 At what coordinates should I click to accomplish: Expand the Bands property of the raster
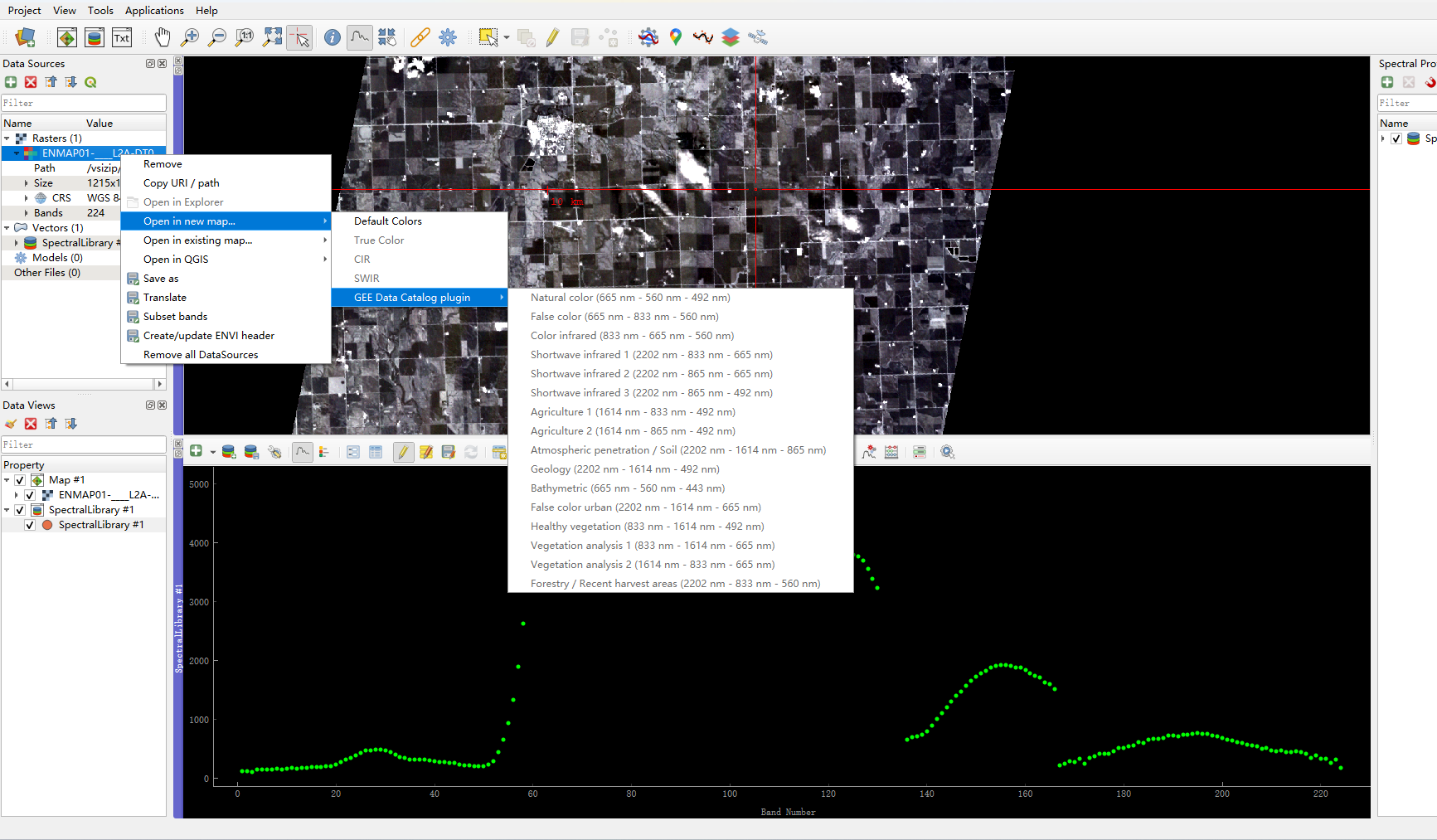pyautogui.click(x=25, y=212)
